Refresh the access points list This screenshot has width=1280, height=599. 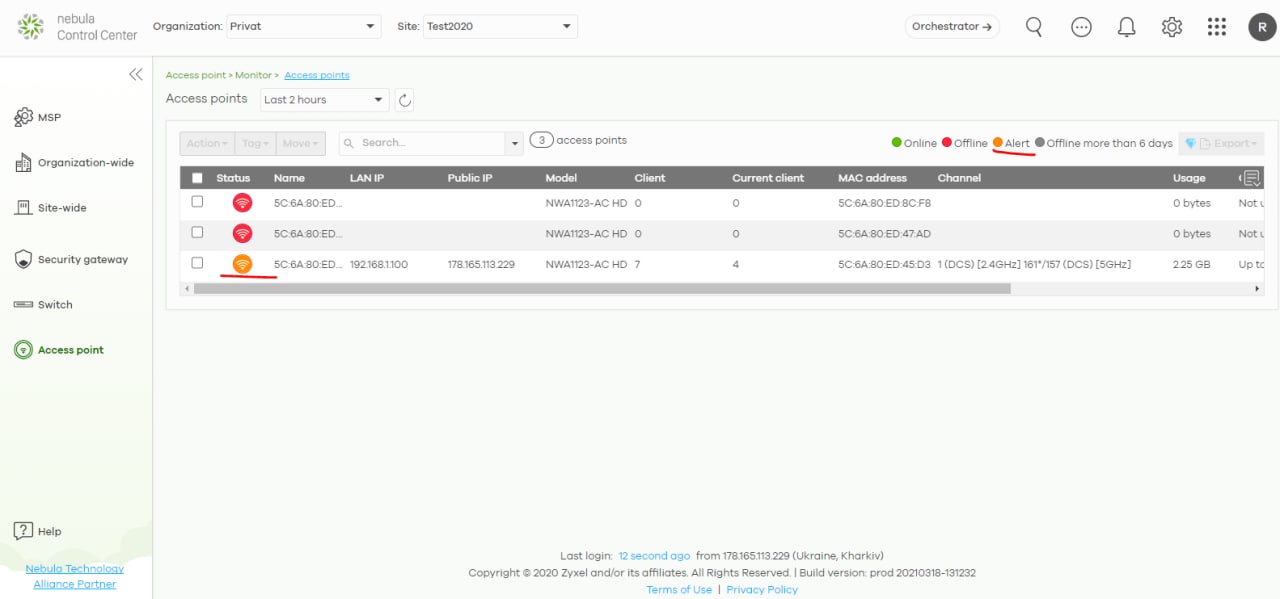click(404, 100)
